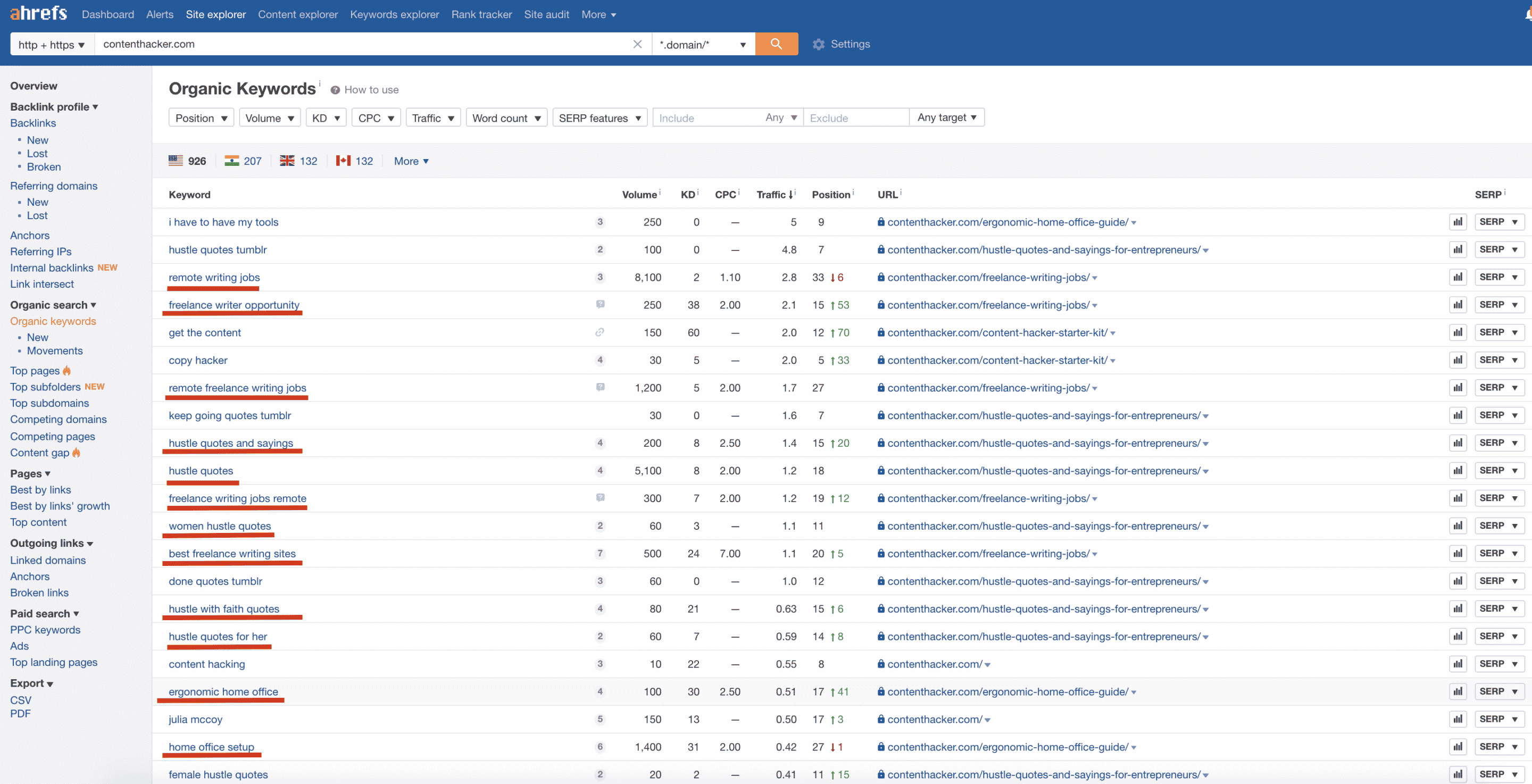
Task: Open the SERP features filter dropdown
Action: [600, 118]
